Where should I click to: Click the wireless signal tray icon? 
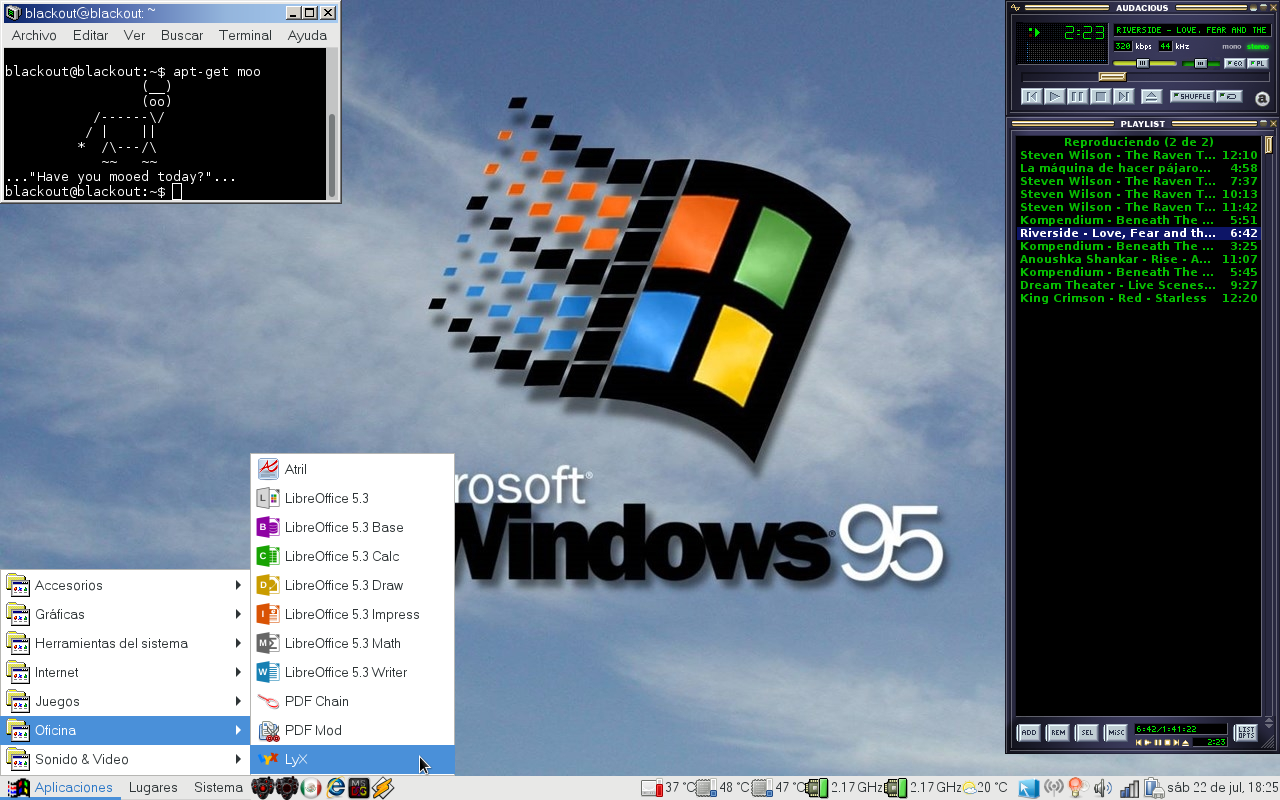coord(1054,788)
